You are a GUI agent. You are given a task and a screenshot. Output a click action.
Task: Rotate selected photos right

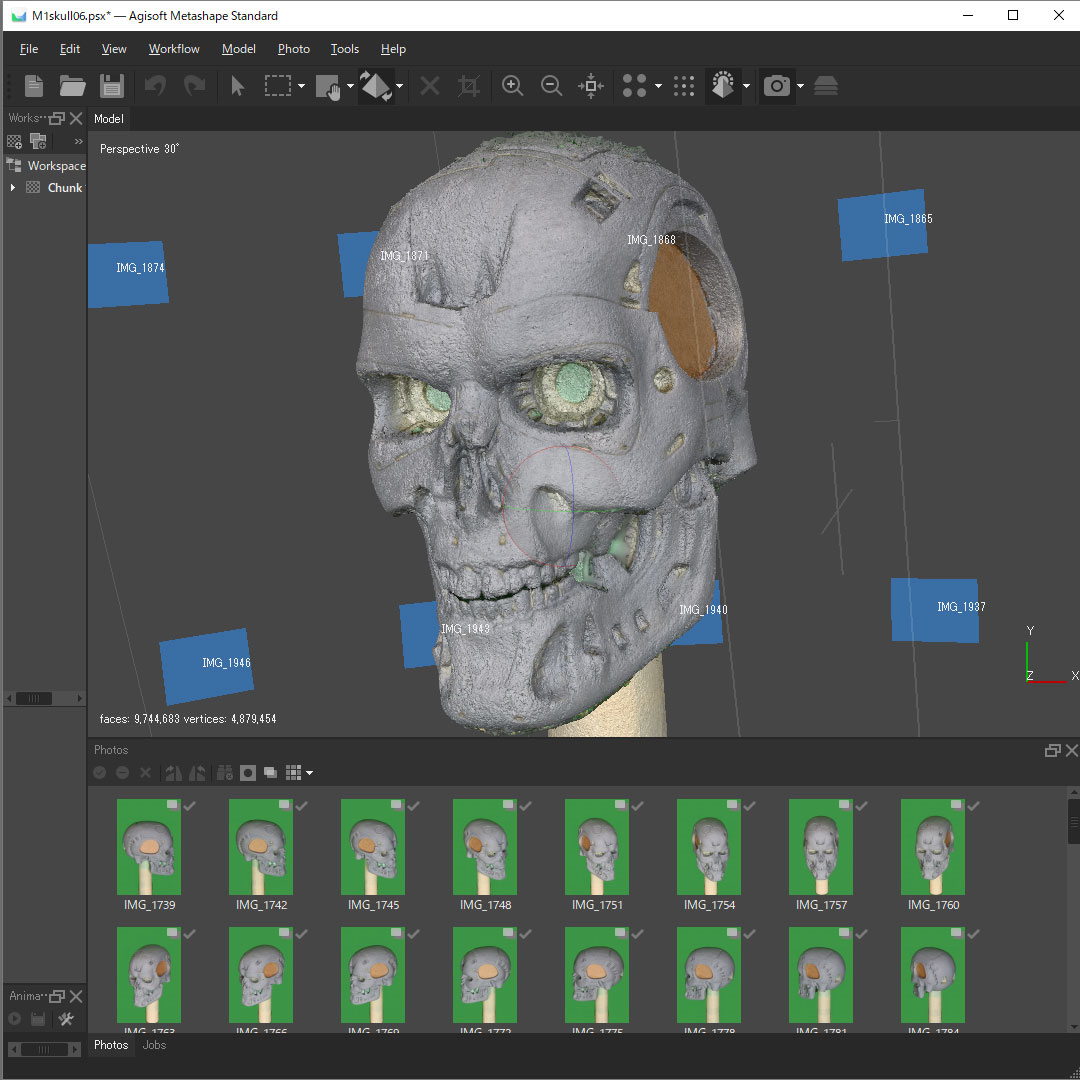(x=197, y=773)
